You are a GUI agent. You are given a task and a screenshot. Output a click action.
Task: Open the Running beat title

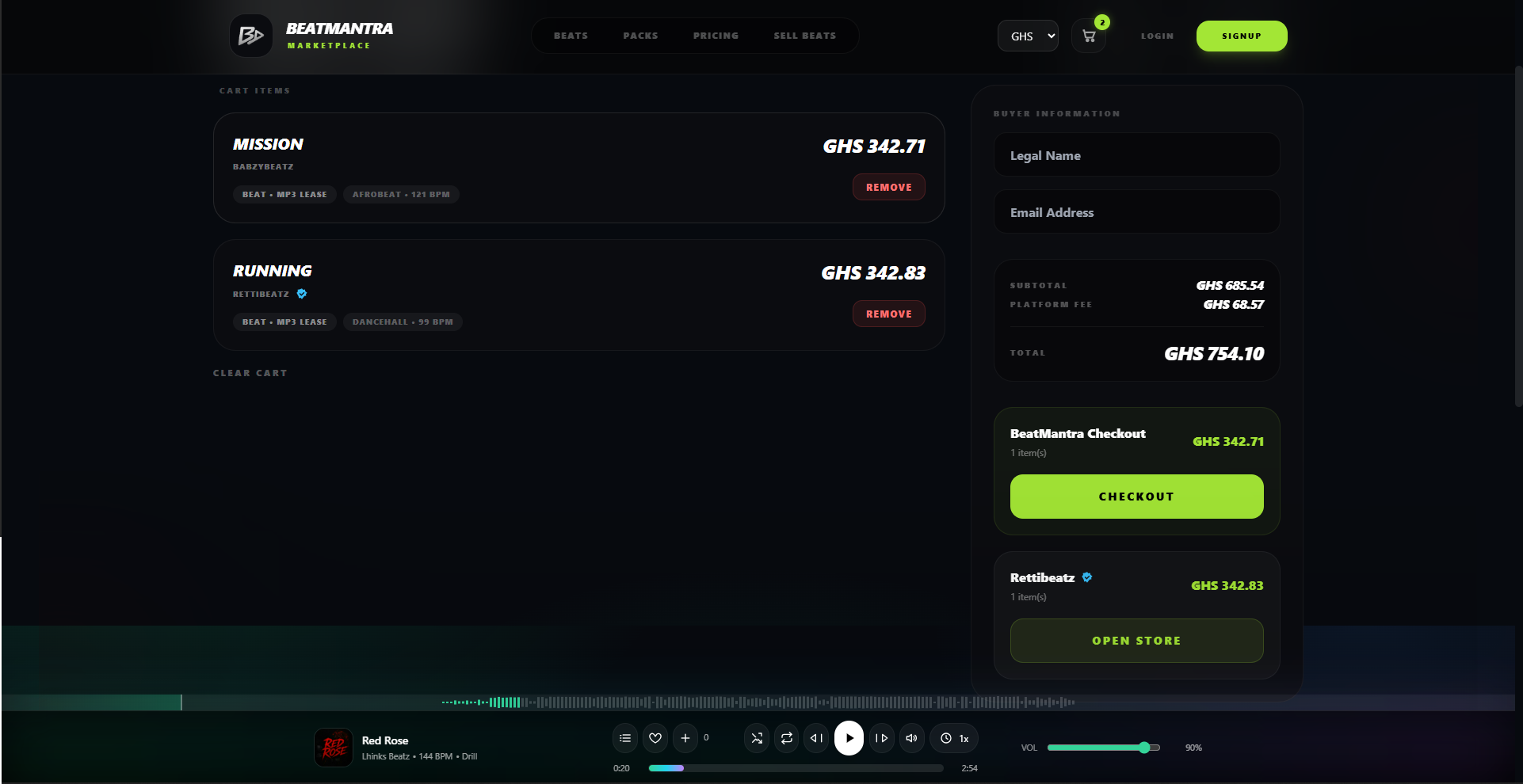[272, 271]
